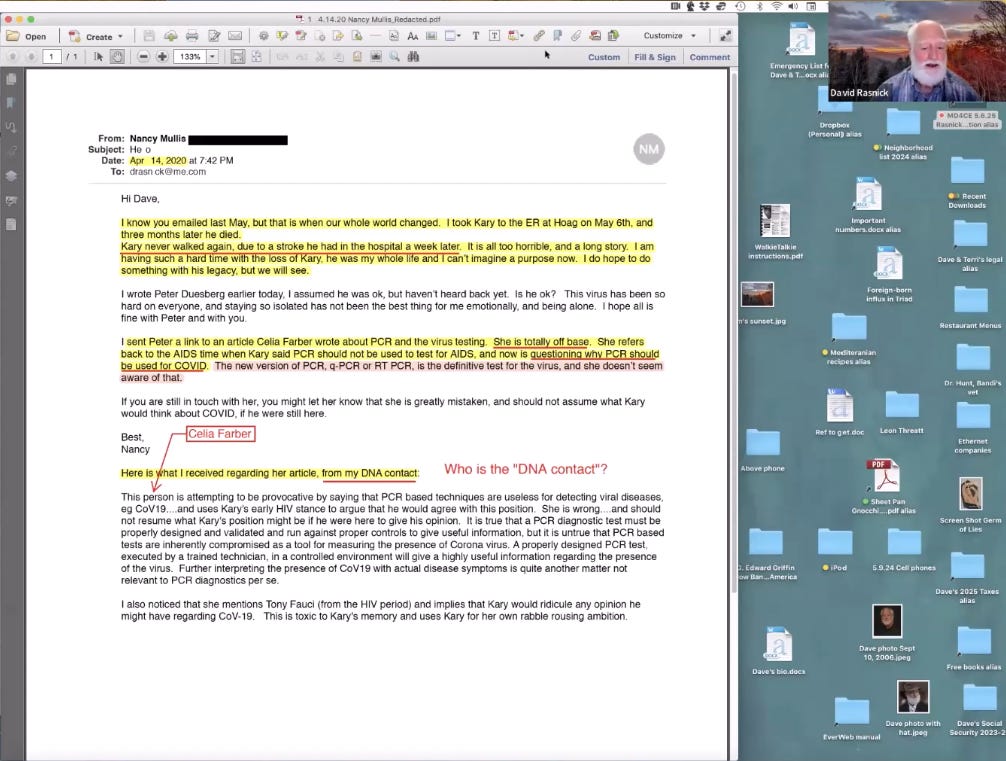Screen dimensions: 1006x761
Task: Click the bookmark ribbon icon in toolbar
Action: click(558, 36)
